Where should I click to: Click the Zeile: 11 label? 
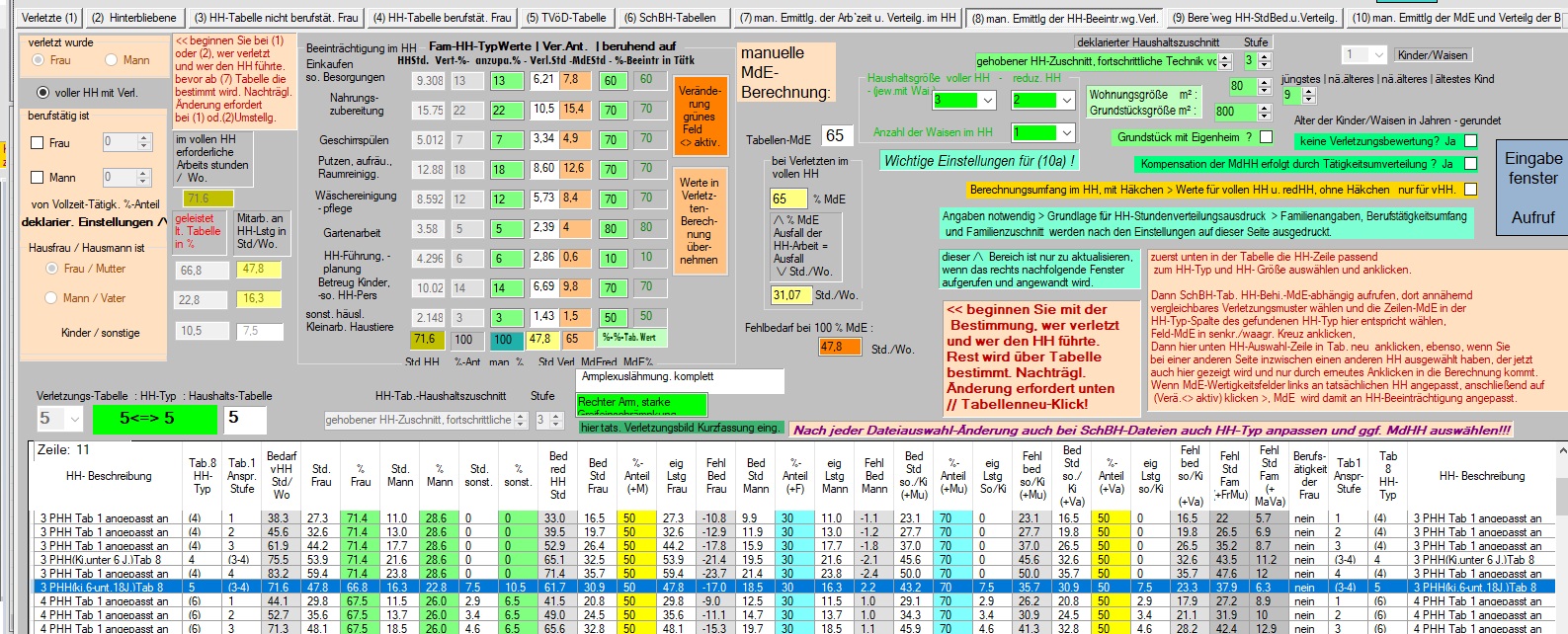[x=63, y=449]
